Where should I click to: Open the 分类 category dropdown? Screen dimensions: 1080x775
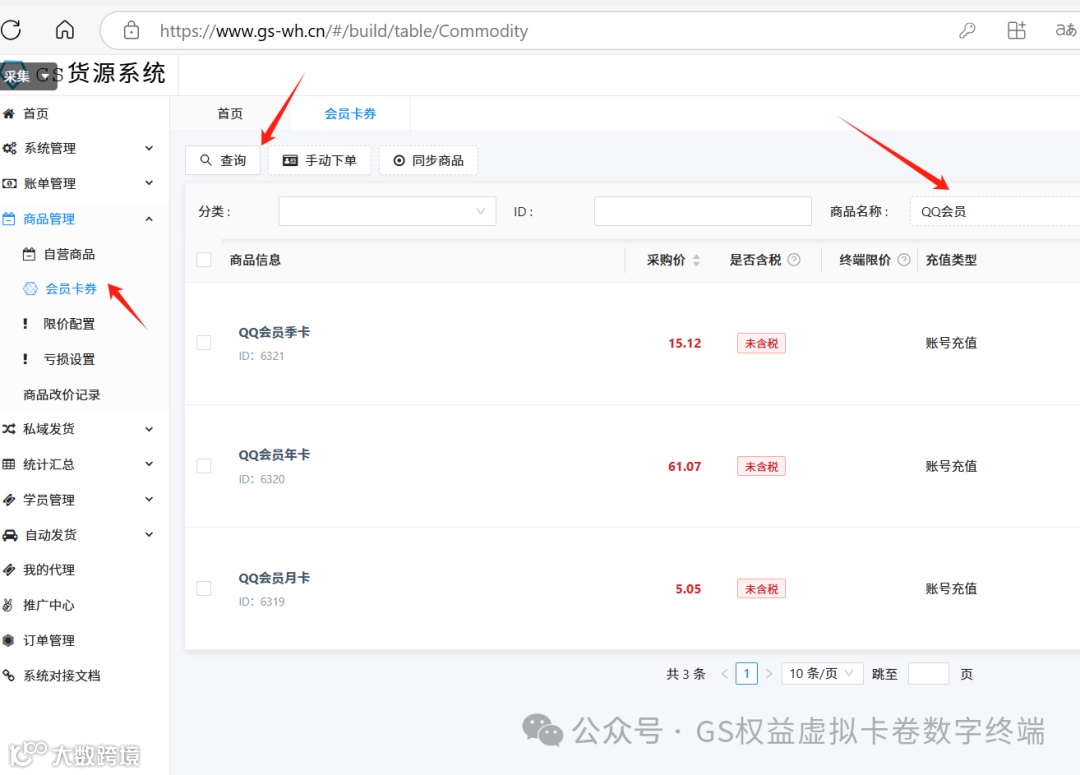click(387, 211)
